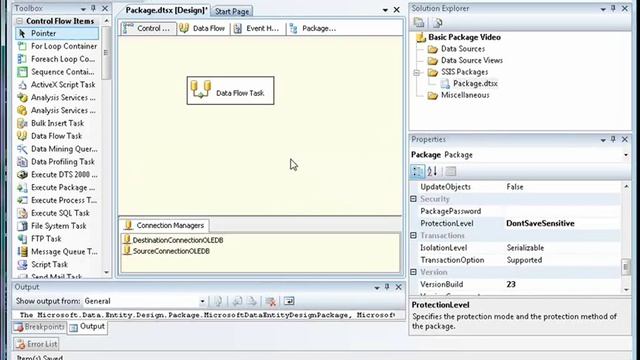Toggle word wrap icon in Output toolbar
Viewport: 640px width, 360px height.
point(289,301)
